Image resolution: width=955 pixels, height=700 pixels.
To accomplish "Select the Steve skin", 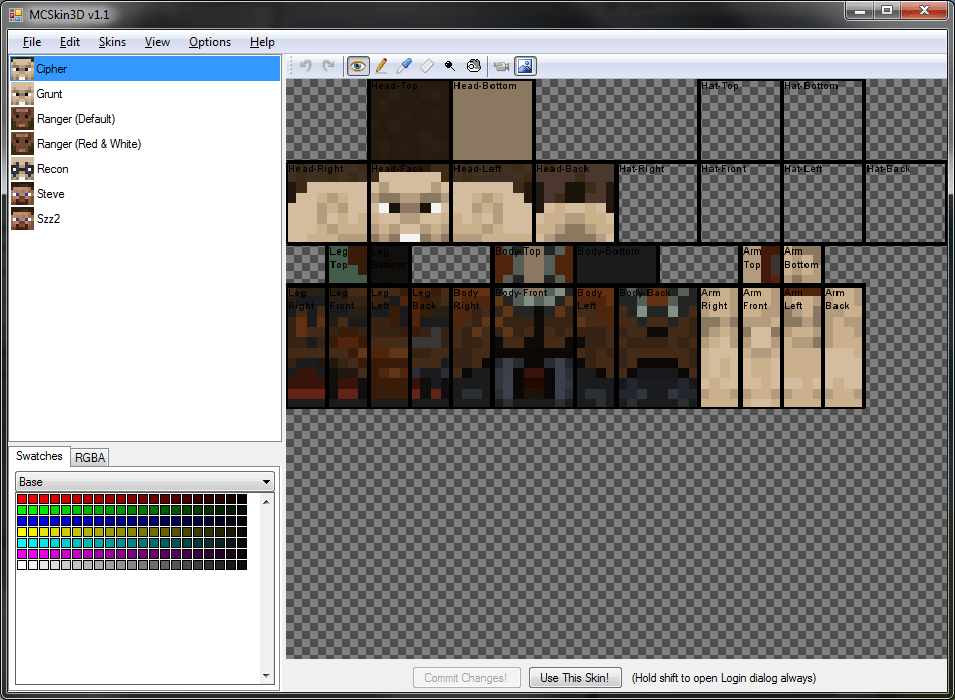I will pyautogui.click(x=145, y=194).
